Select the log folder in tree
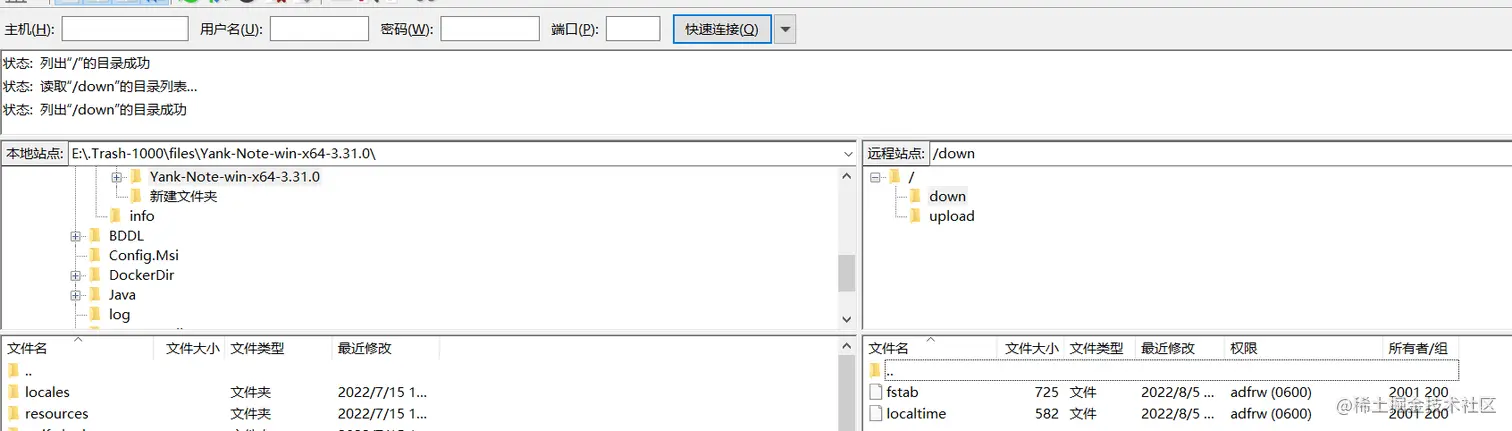 pos(119,314)
